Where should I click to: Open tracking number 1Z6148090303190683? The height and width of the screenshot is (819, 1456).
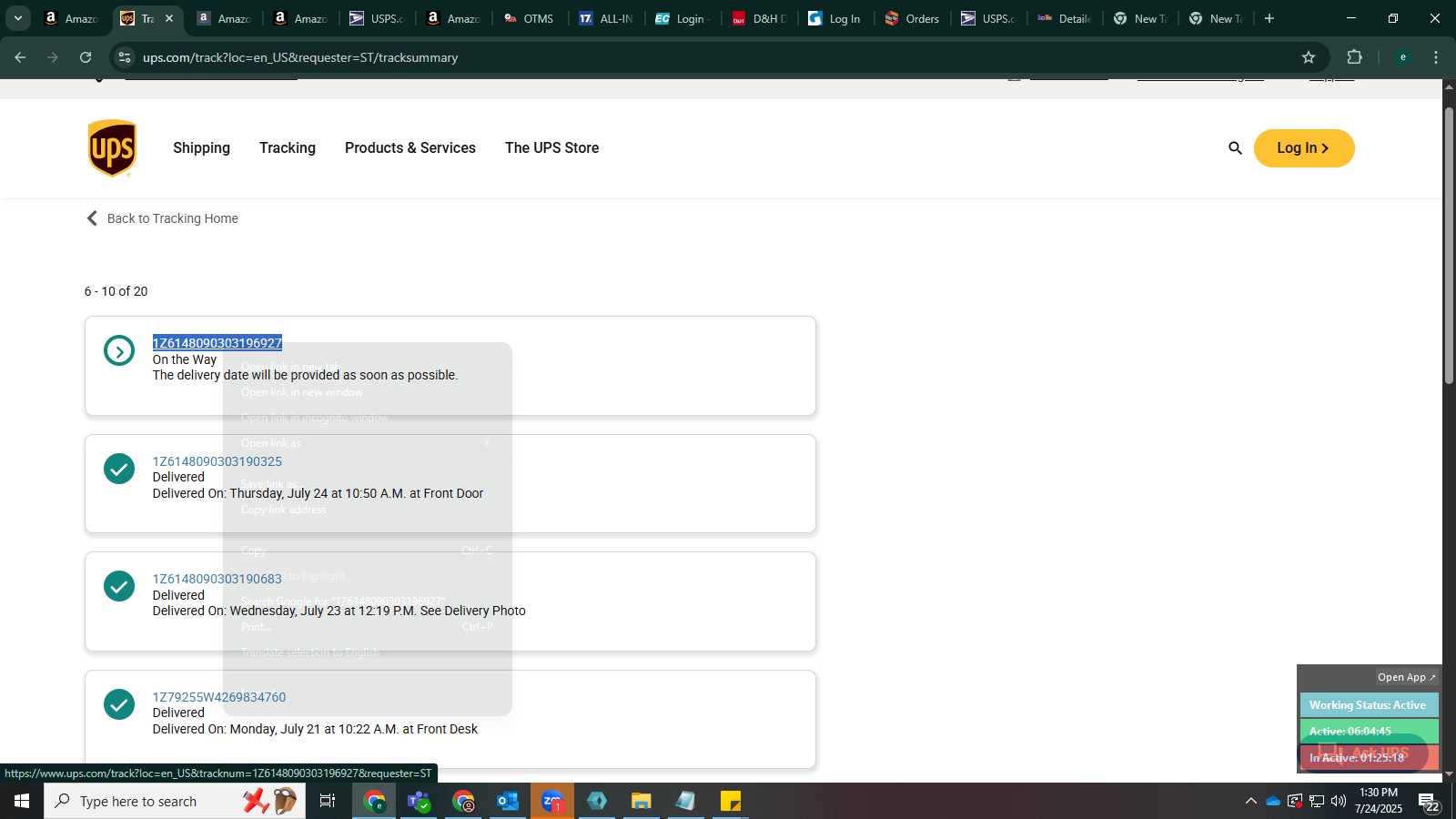(x=217, y=579)
